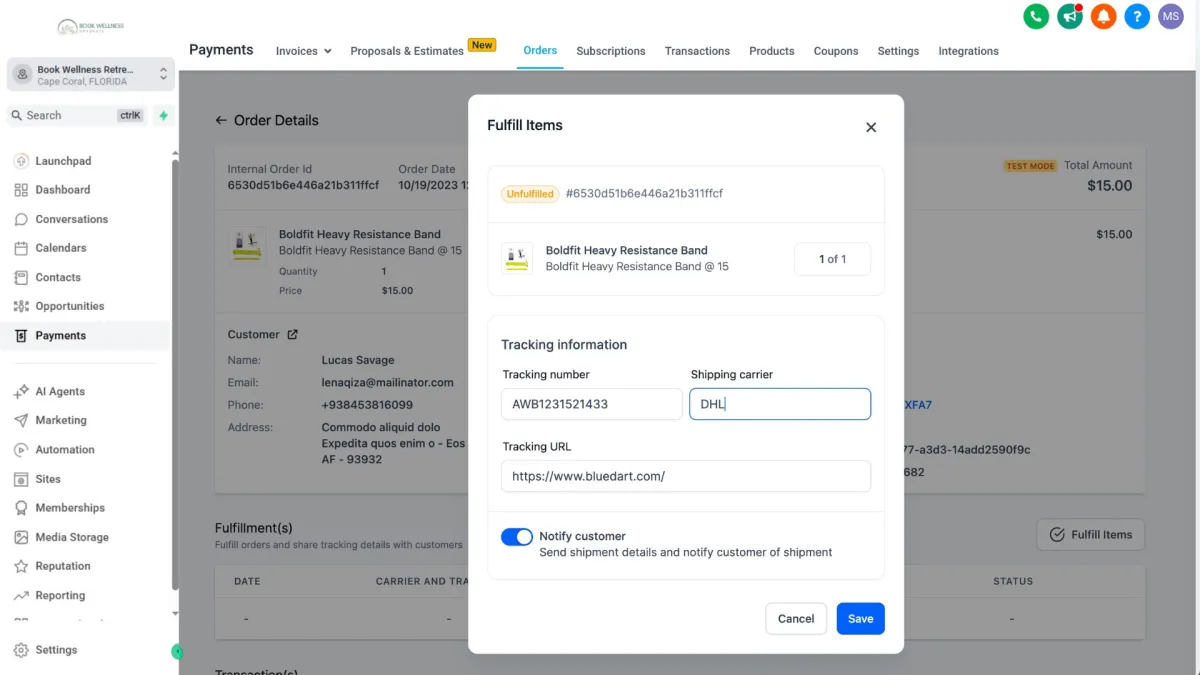Screen dimensions: 1200x675
Task: Toggle the Notify customer switch
Action: [517, 537]
